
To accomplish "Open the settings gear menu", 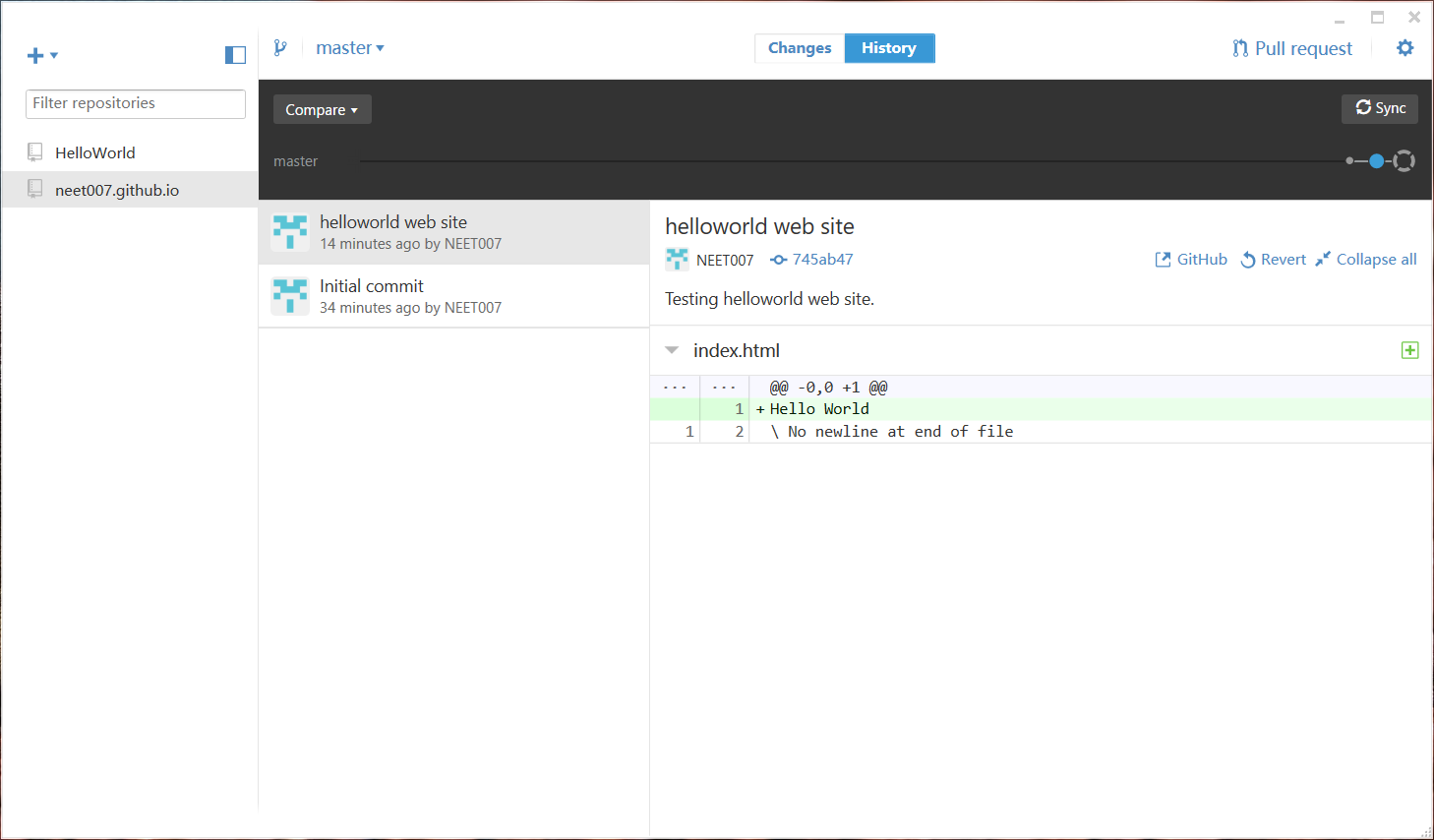I will pyautogui.click(x=1405, y=47).
